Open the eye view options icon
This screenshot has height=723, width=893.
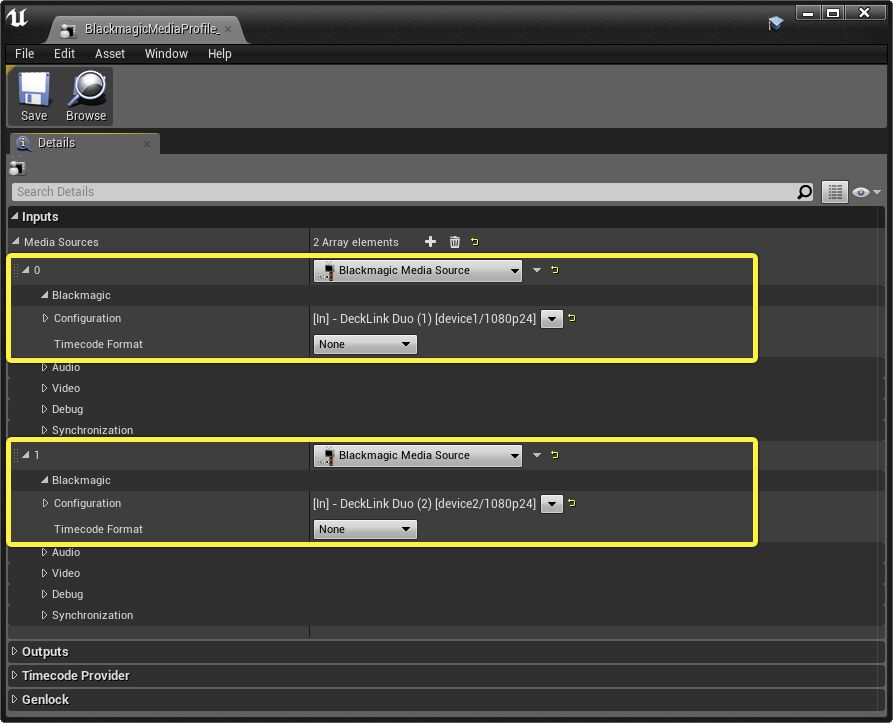pos(858,191)
